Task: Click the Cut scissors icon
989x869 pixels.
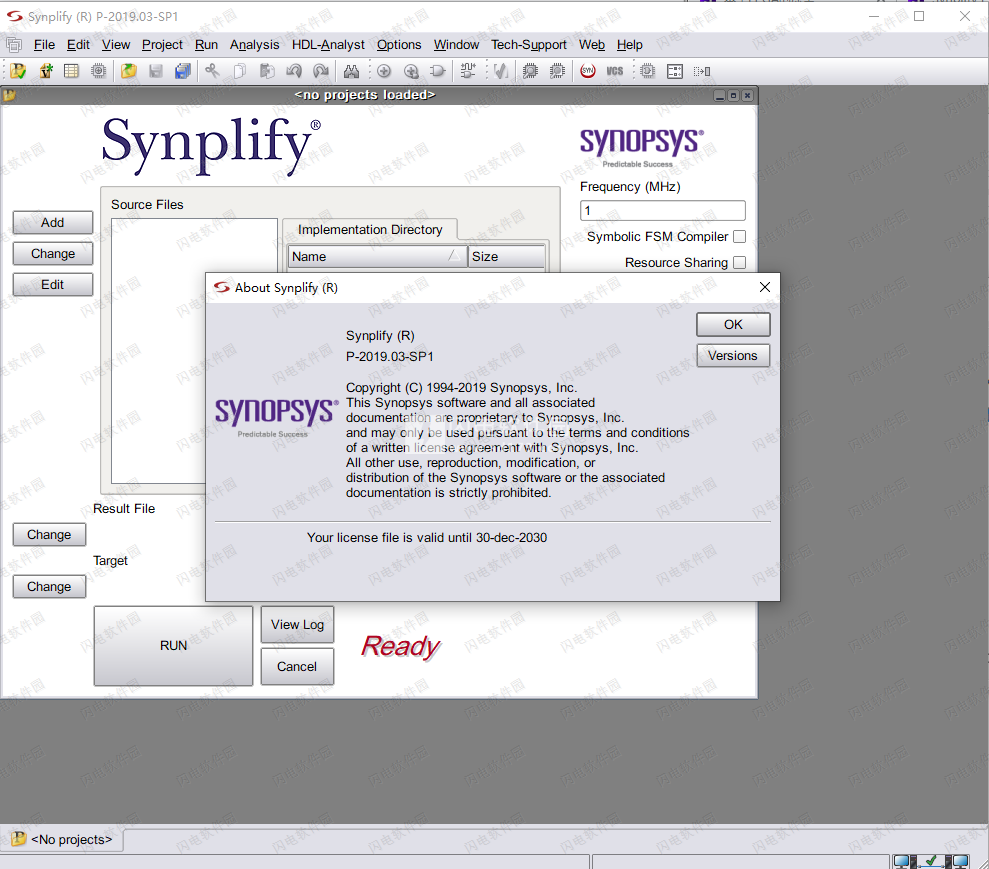Action: click(213, 71)
